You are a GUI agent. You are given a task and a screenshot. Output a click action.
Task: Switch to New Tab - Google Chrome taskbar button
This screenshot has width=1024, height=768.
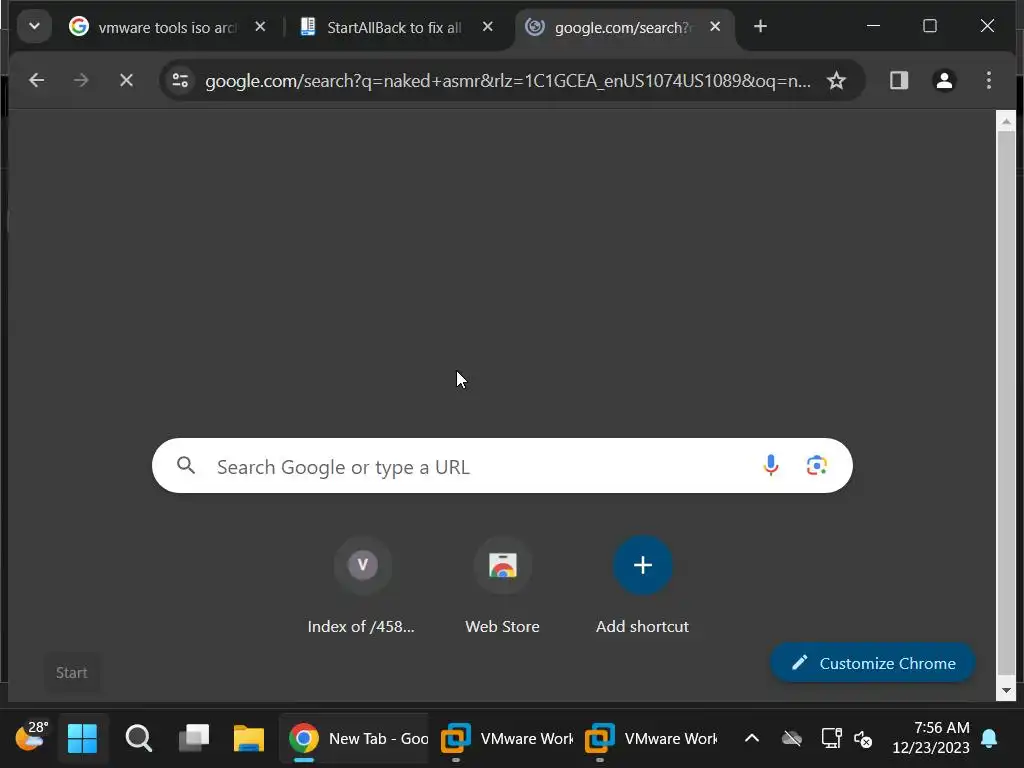pos(355,739)
